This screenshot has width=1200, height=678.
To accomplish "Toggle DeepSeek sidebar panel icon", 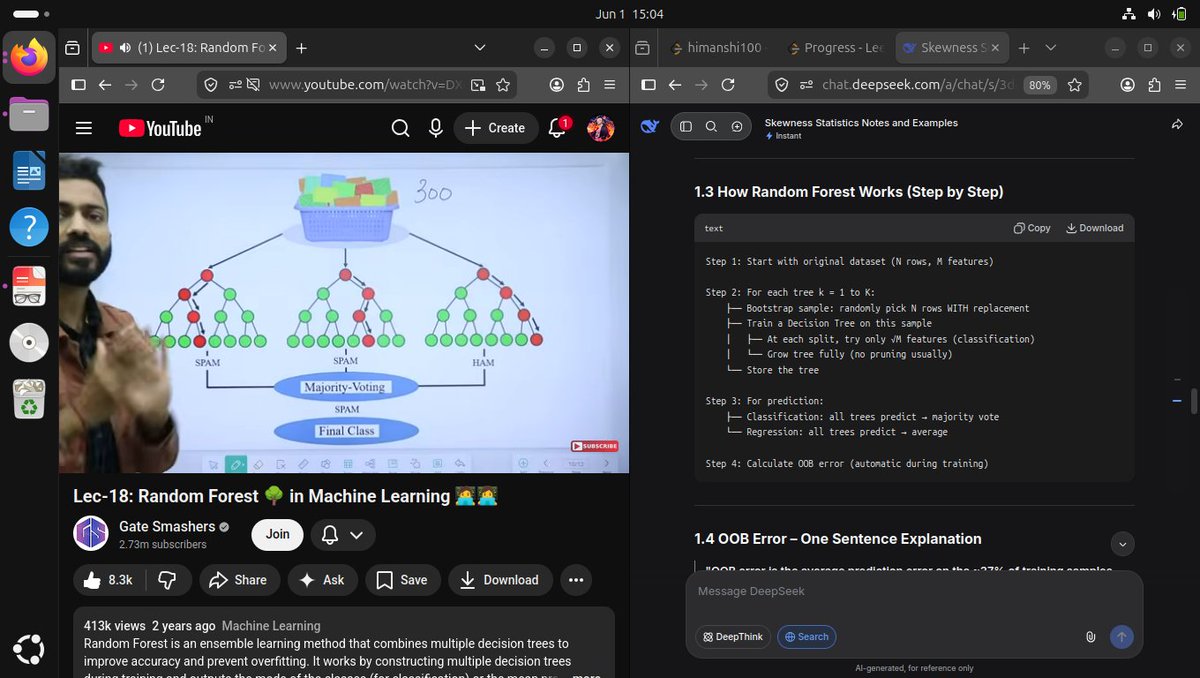I will click(x=686, y=127).
